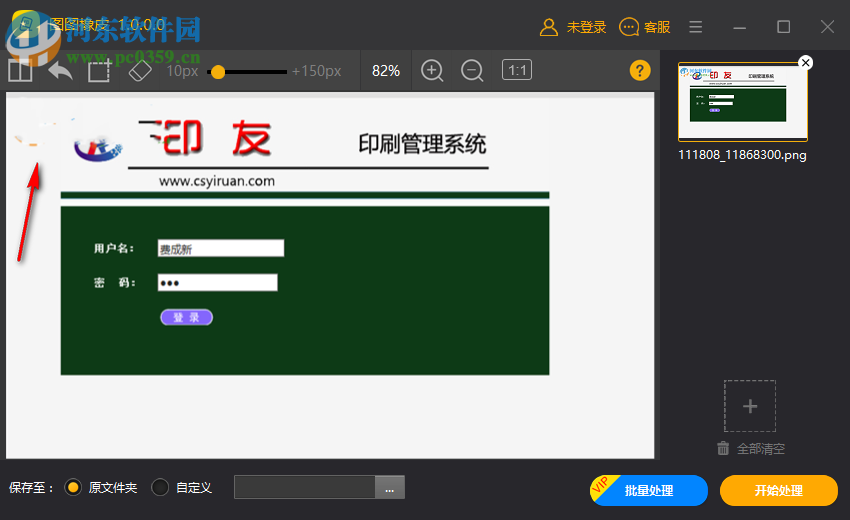
Task: Adjust the brush size slider handle
Action: point(218,72)
